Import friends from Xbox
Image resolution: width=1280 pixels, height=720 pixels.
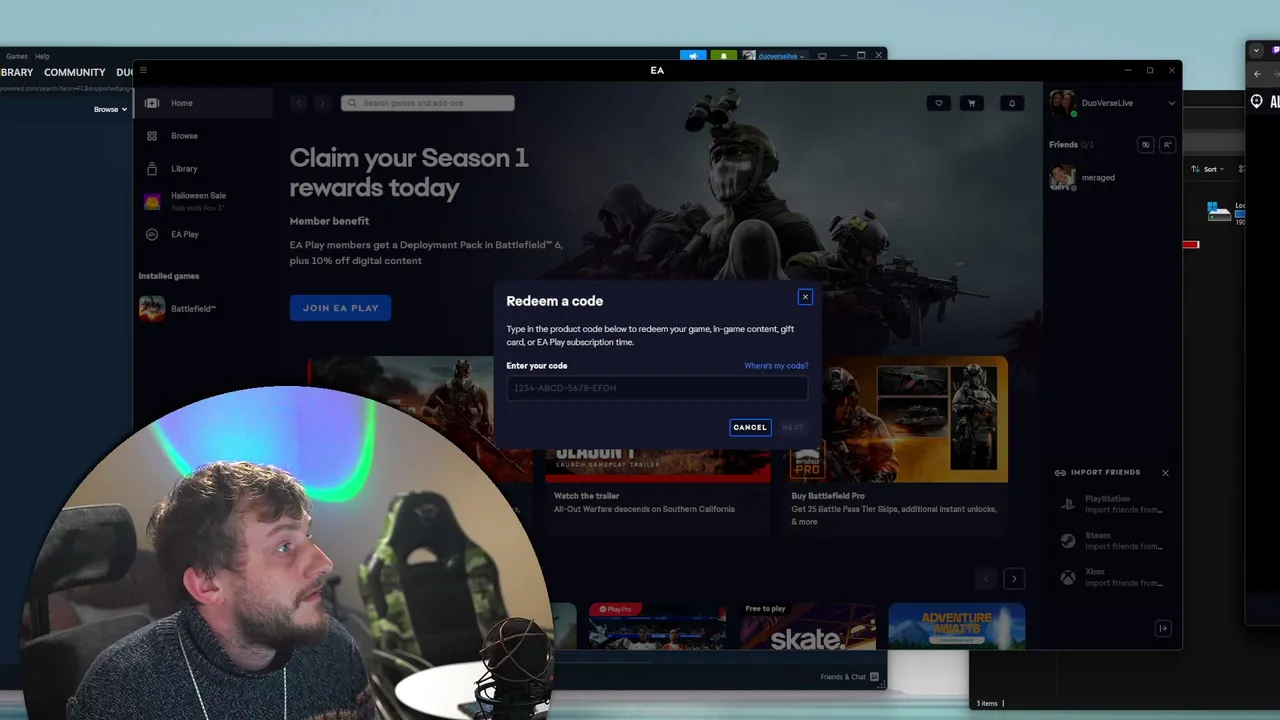coord(1113,577)
